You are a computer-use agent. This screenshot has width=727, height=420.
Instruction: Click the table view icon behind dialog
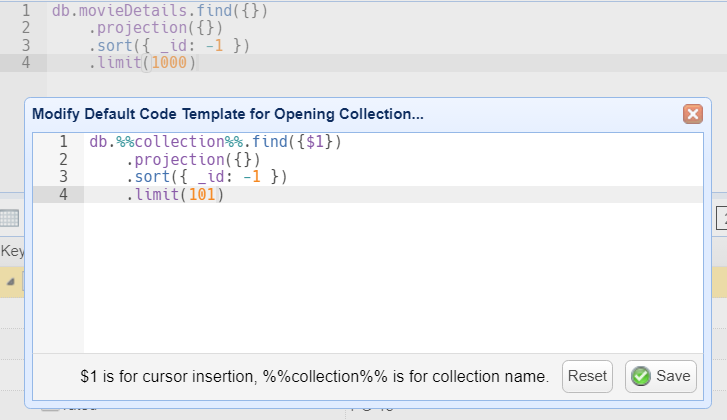click(x=10, y=218)
